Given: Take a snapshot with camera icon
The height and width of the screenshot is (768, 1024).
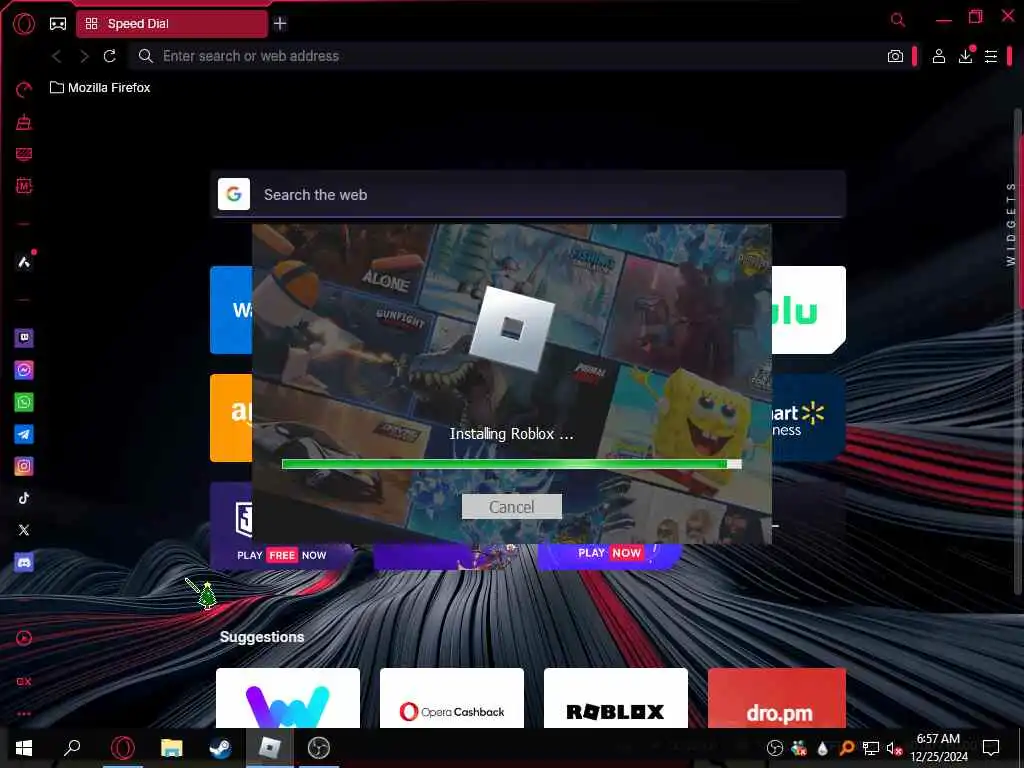Looking at the screenshot, I should point(895,56).
